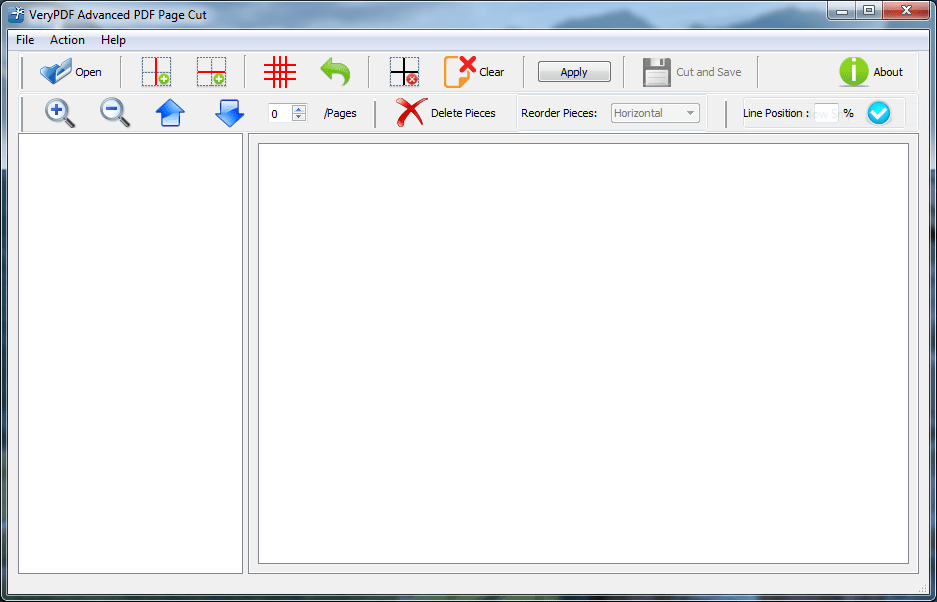Open a PDF file with Open button
Screen dimensions: 937x602
pos(71,72)
